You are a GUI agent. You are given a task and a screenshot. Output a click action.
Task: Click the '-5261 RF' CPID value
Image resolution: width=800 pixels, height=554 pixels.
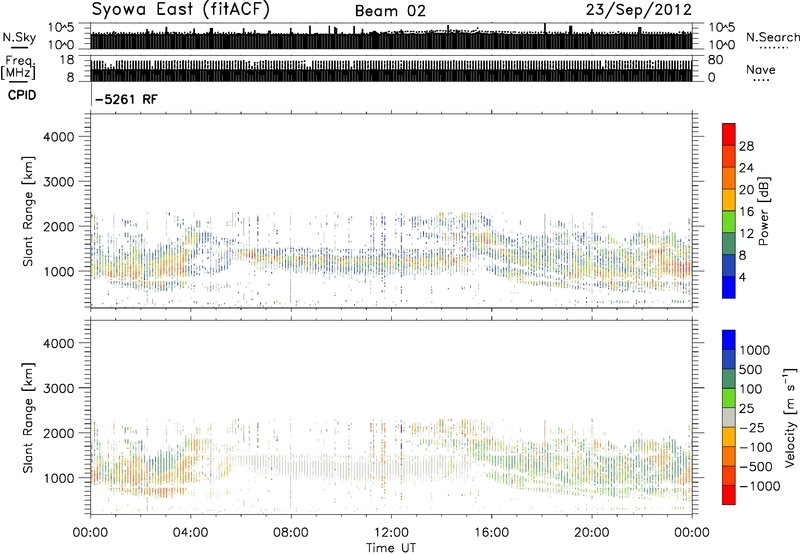[126, 99]
